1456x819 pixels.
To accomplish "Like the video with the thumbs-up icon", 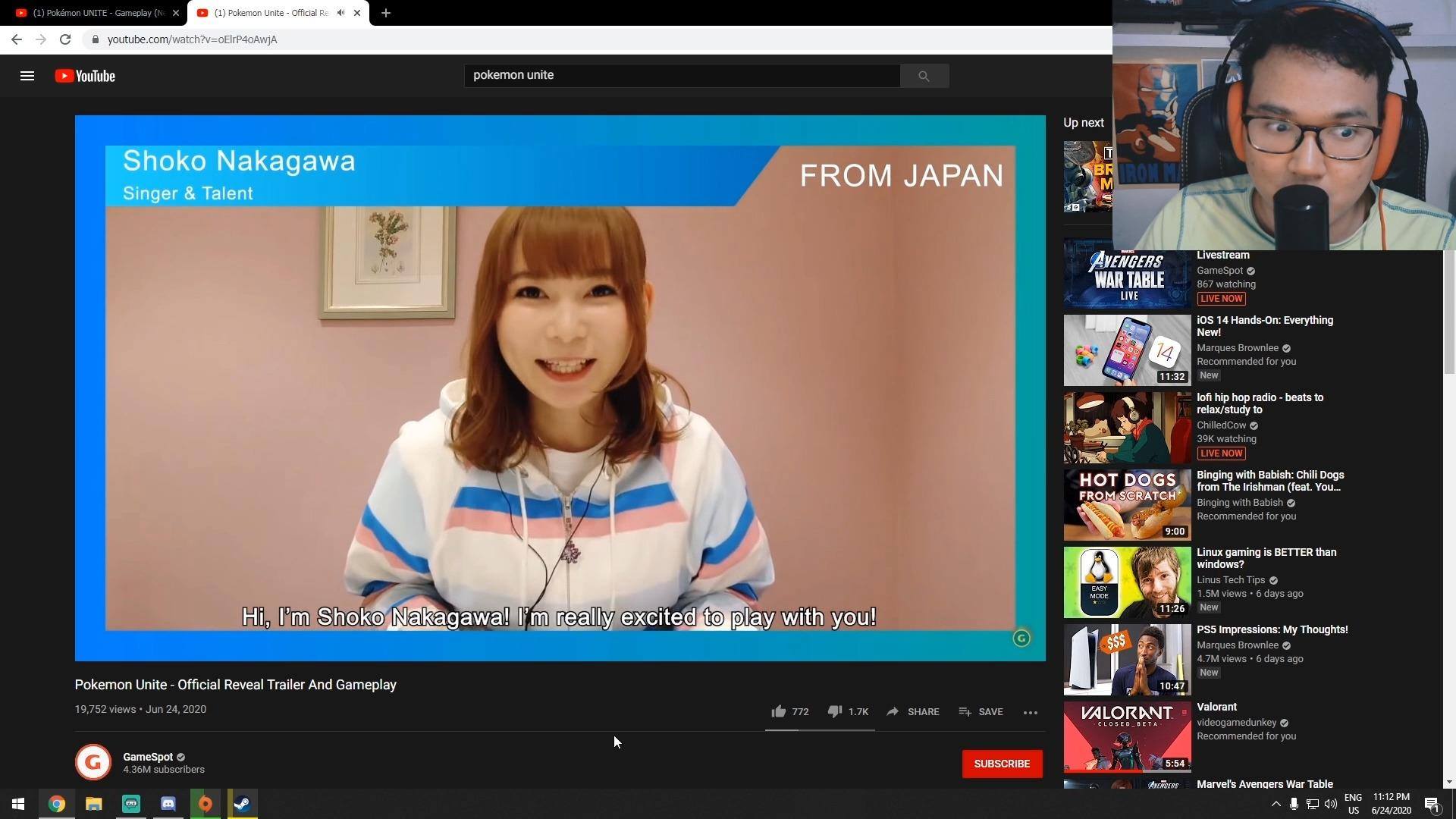I will (x=779, y=711).
